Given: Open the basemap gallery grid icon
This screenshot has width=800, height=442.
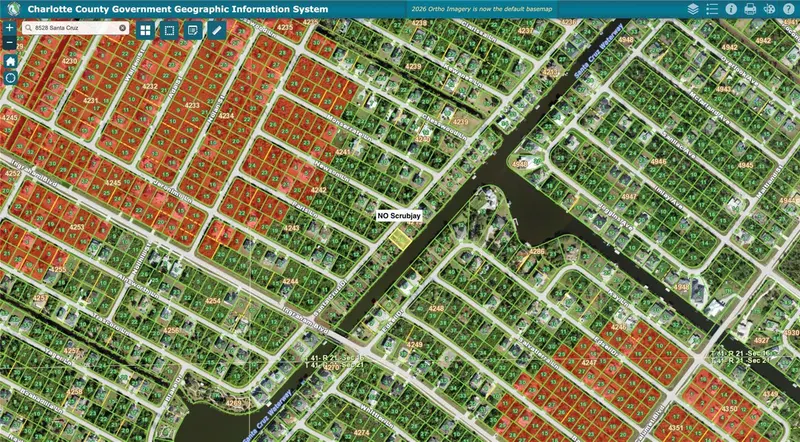Looking at the screenshot, I should pos(145,31).
